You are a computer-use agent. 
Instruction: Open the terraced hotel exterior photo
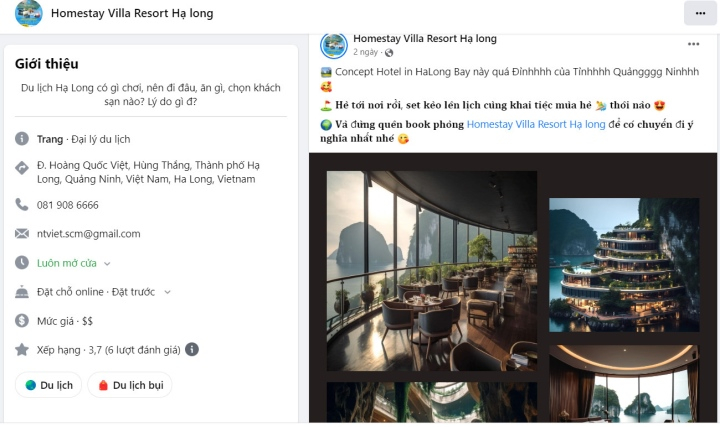pos(624,265)
